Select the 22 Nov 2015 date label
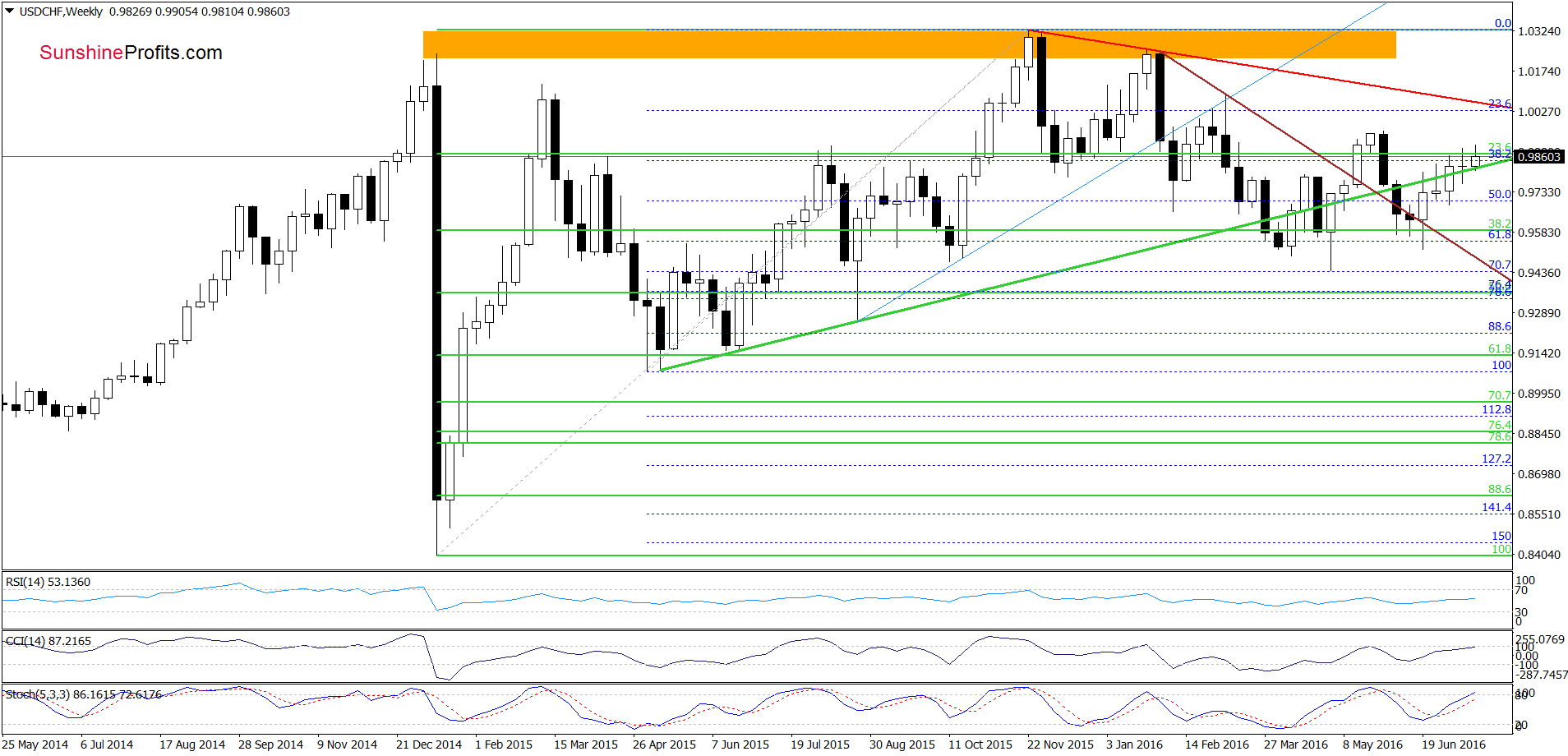The image size is (1568, 756). (1060, 744)
